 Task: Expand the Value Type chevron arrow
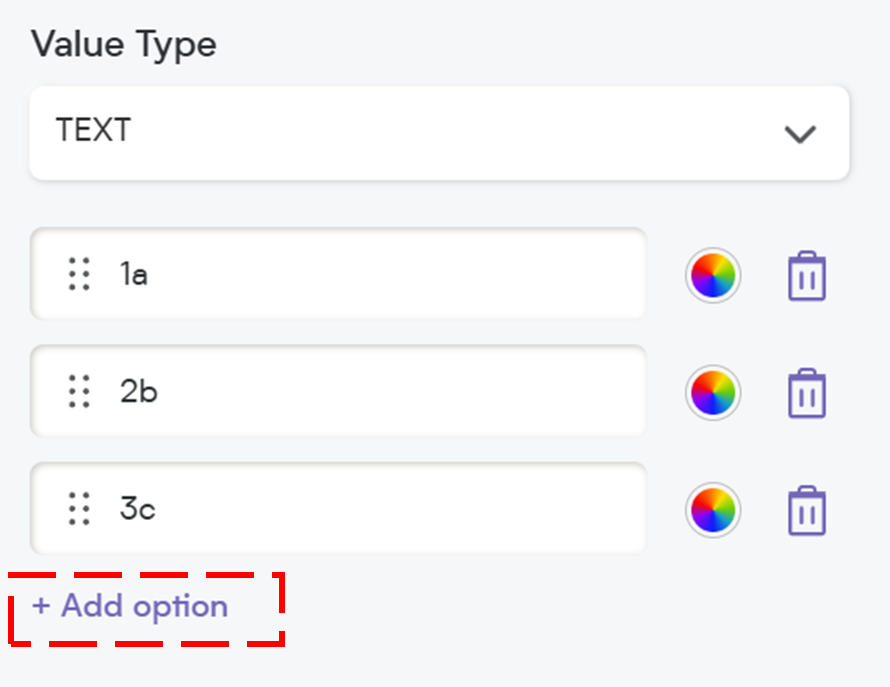(800, 134)
